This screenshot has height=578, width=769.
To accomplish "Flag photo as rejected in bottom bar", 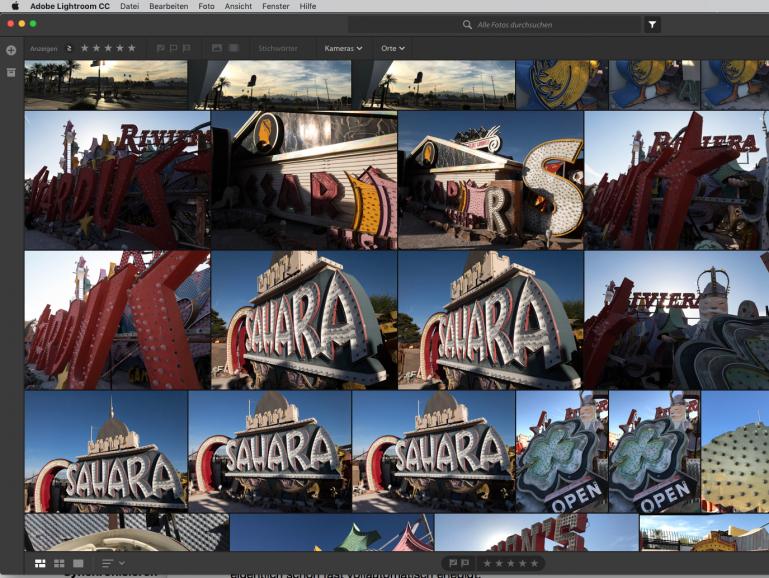I will click(x=465, y=563).
